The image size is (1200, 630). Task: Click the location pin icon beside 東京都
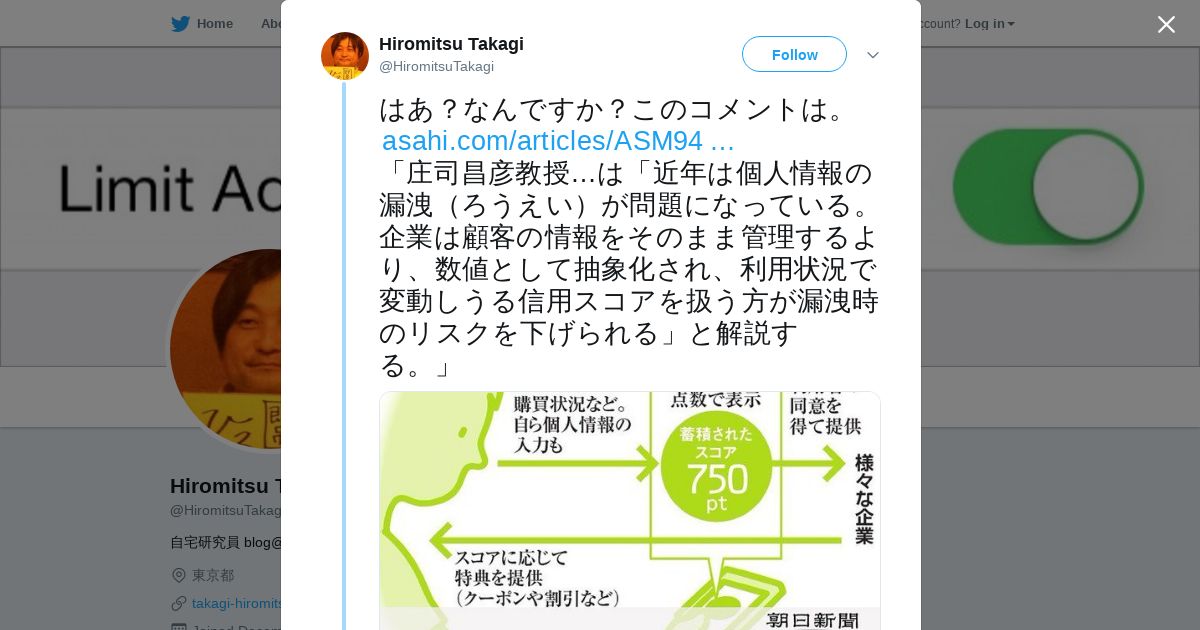pyautogui.click(x=179, y=575)
